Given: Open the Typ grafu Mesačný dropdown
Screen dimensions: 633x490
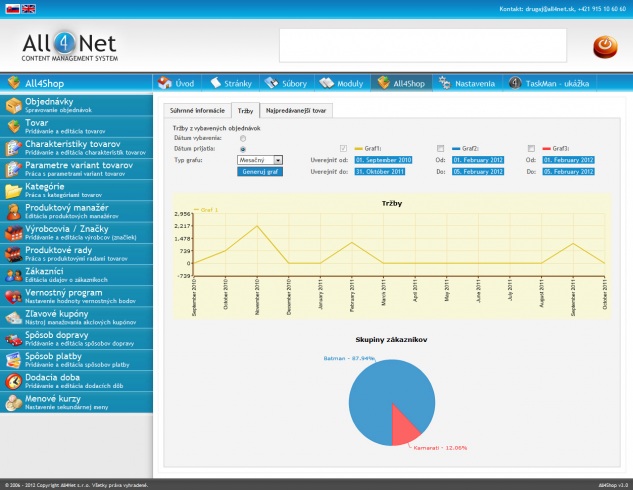Looking at the screenshot, I should (x=260, y=159).
